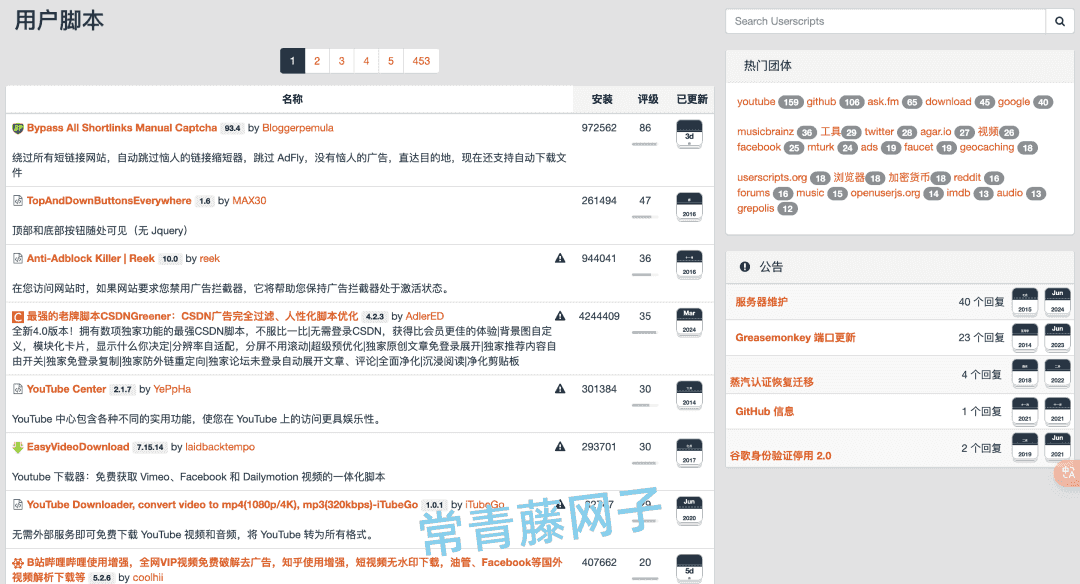This screenshot has width=1080, height=584.
Task: Open the geocaching group tag
Action: 986,147
